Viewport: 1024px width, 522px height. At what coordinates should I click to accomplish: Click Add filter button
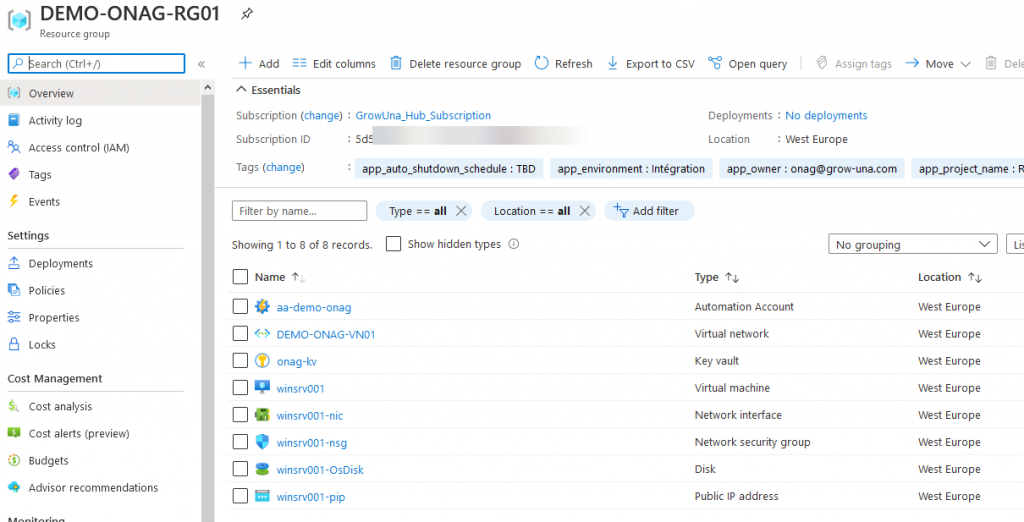(649, 211)
